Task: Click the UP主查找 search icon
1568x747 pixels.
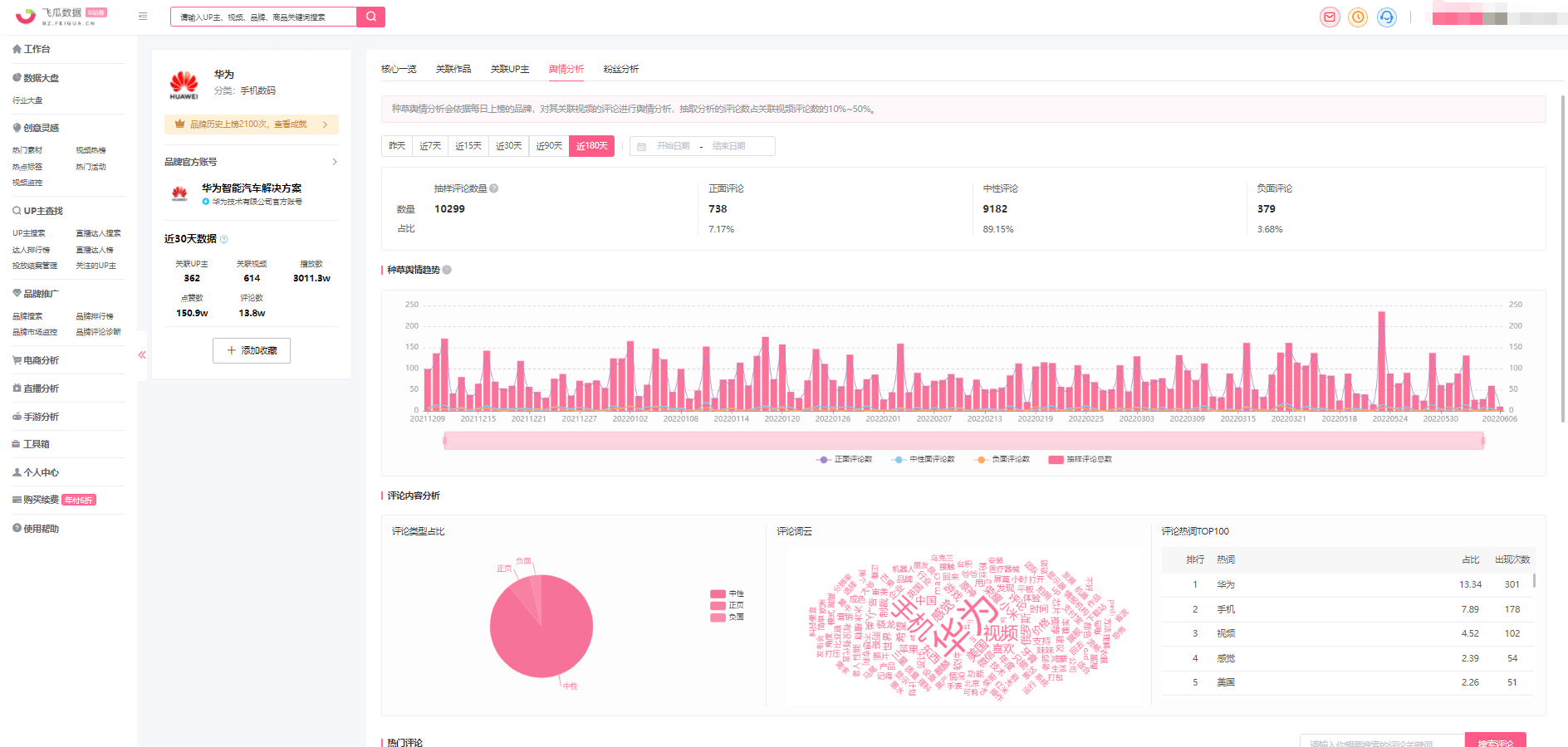Action: point(17,211)
